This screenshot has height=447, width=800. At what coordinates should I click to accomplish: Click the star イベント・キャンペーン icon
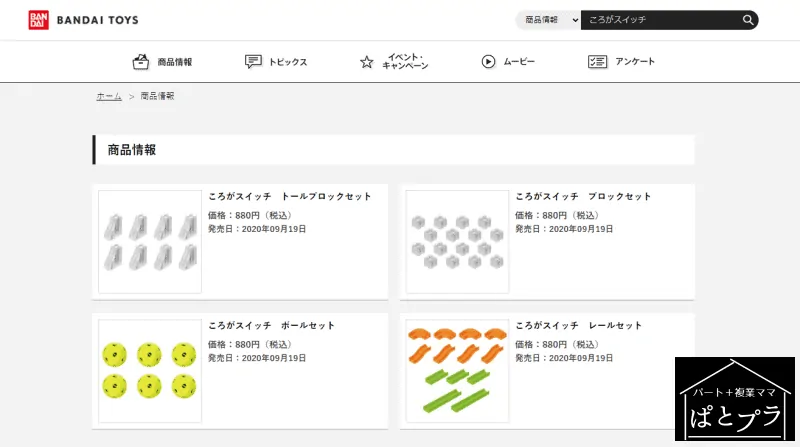pyautogui.click(x=366, y=62)
